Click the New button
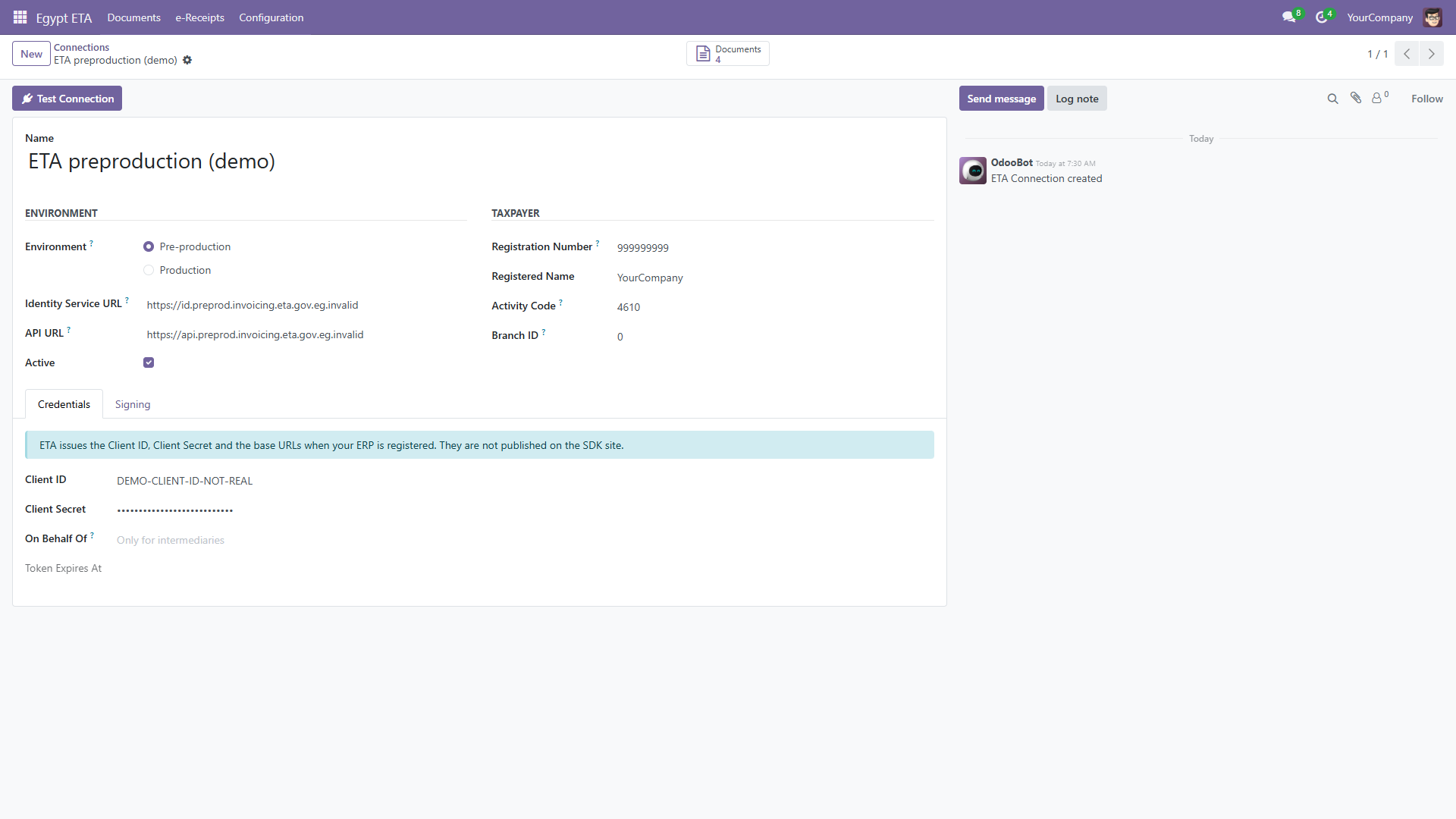This screenshot has width=1456, height=819. 31,54
